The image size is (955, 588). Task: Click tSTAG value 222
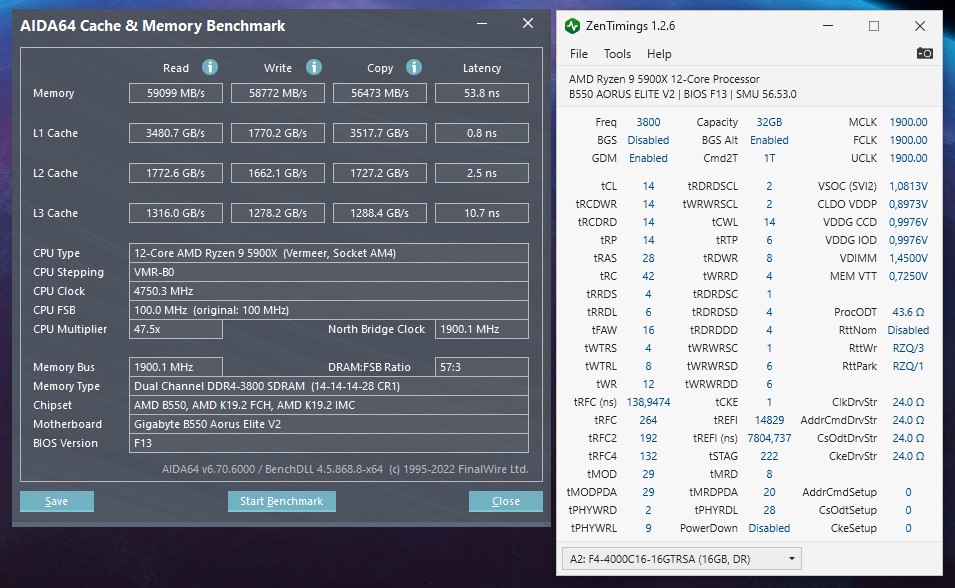pos(769,456)
